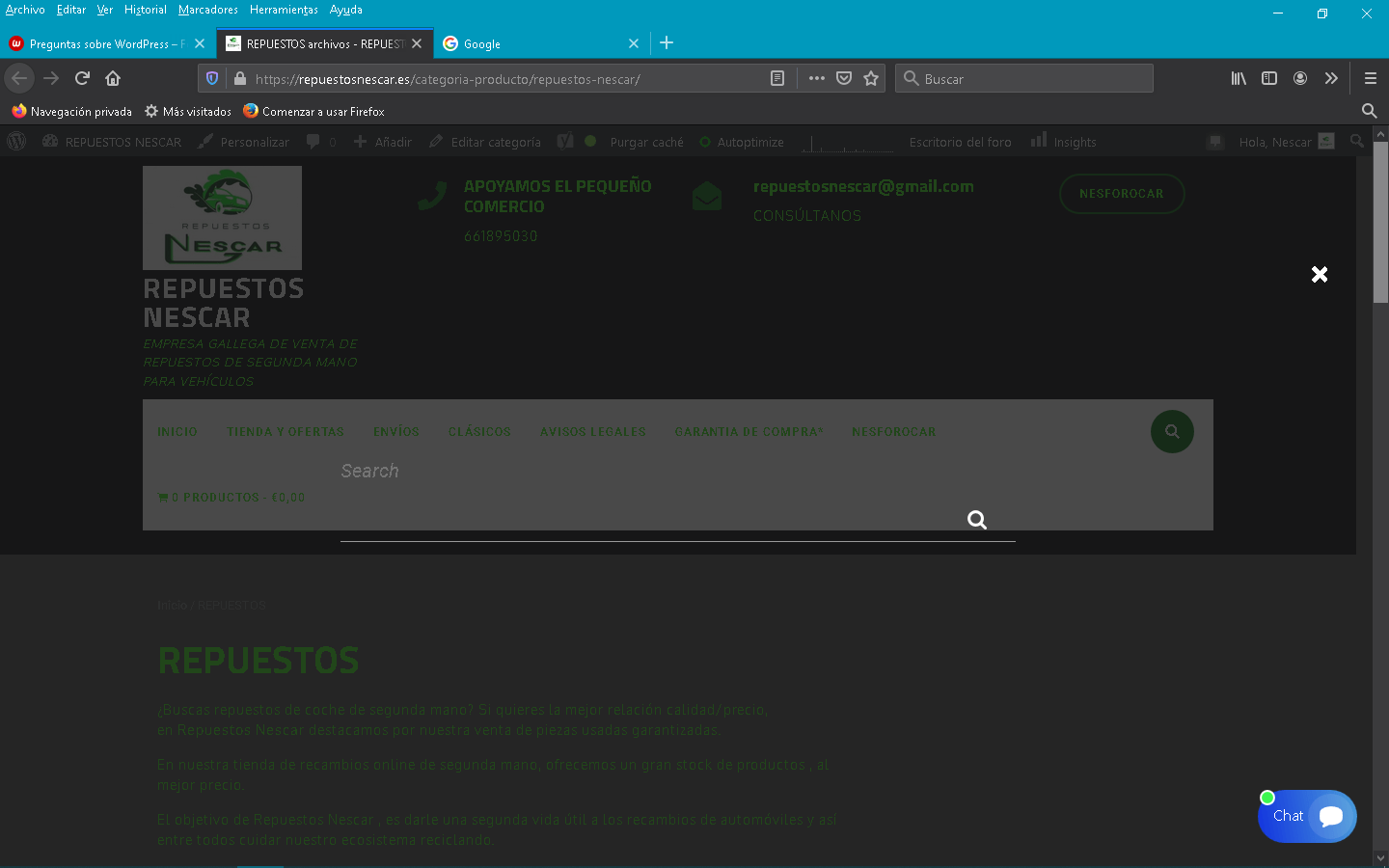Viewport: 1389px width, 868px height.
Task: Click browser Buscar search box
Action: point(1024,78)
